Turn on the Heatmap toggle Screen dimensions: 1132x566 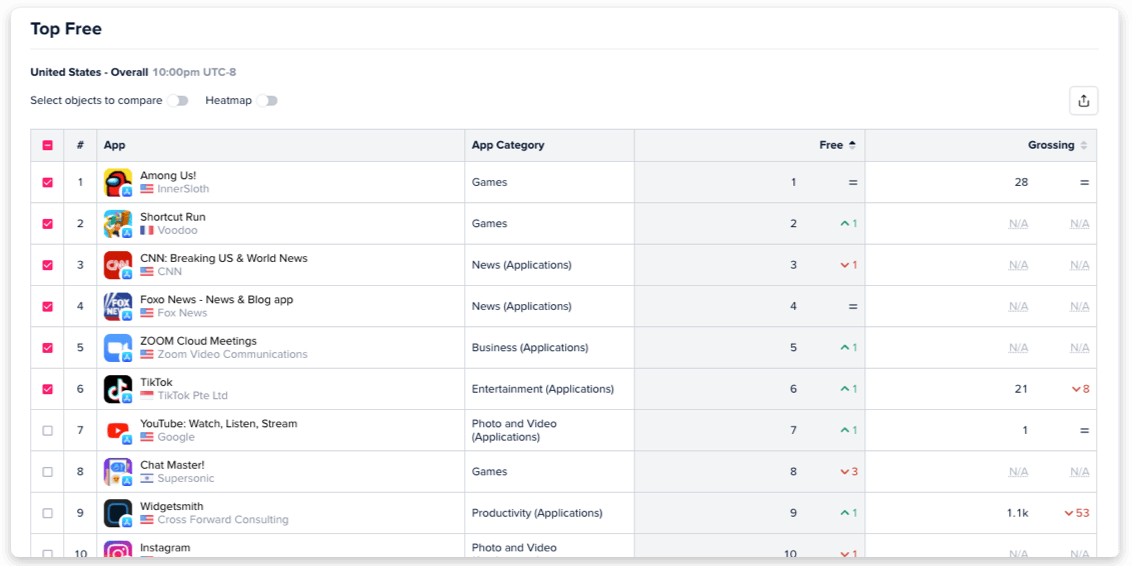(267, 101)
